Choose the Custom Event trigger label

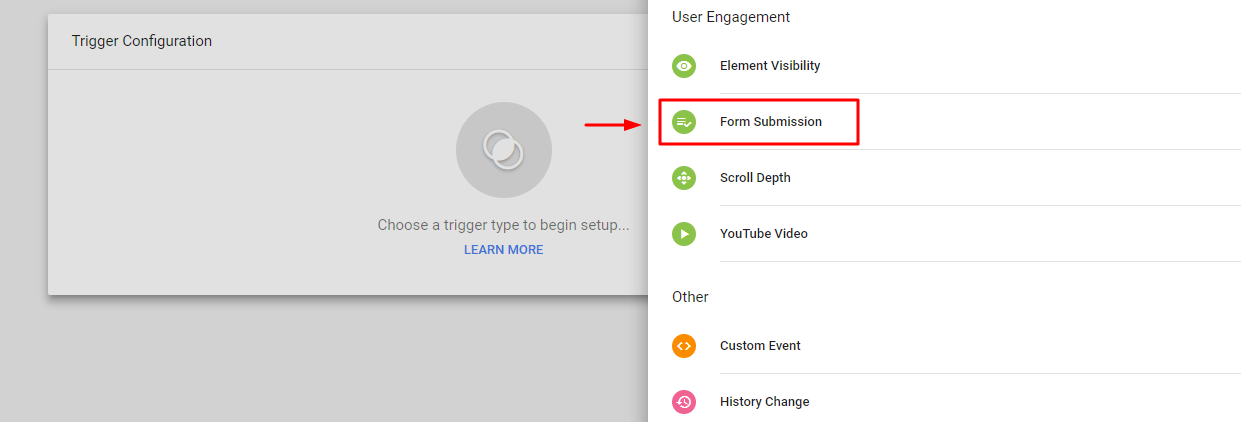[x=760, y=346]
